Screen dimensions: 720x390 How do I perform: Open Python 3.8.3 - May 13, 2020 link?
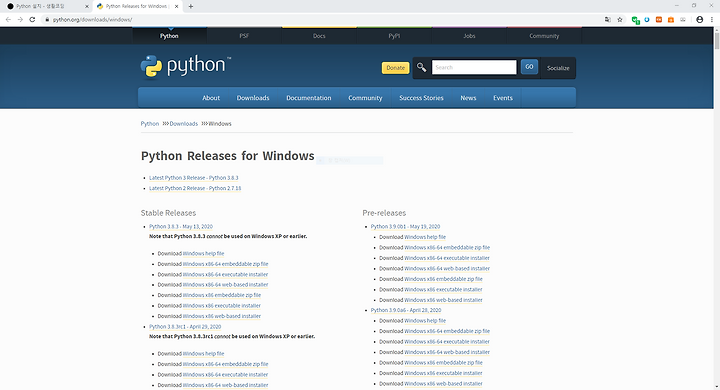click(181, 226)
